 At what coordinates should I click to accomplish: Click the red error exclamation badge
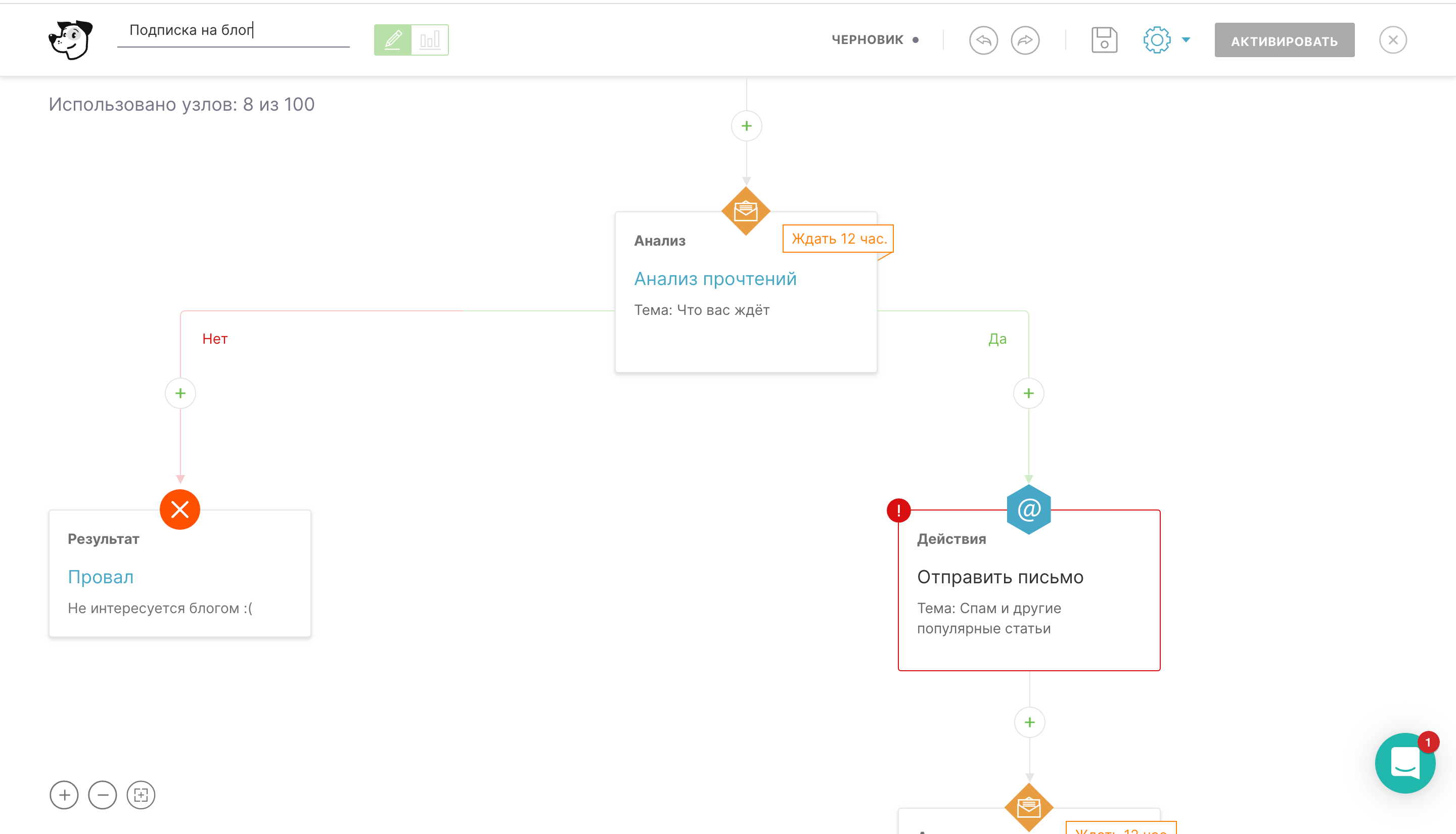click(x=898, y=510)
